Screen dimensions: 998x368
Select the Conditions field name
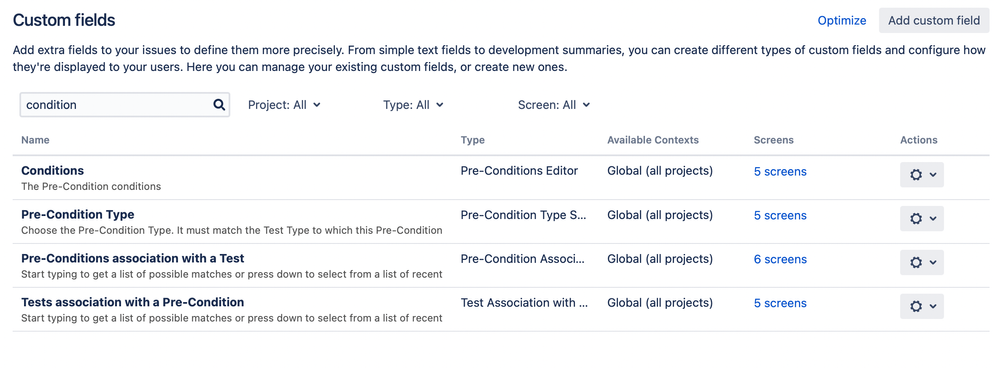pyautogui.click(x=53, y=171)
